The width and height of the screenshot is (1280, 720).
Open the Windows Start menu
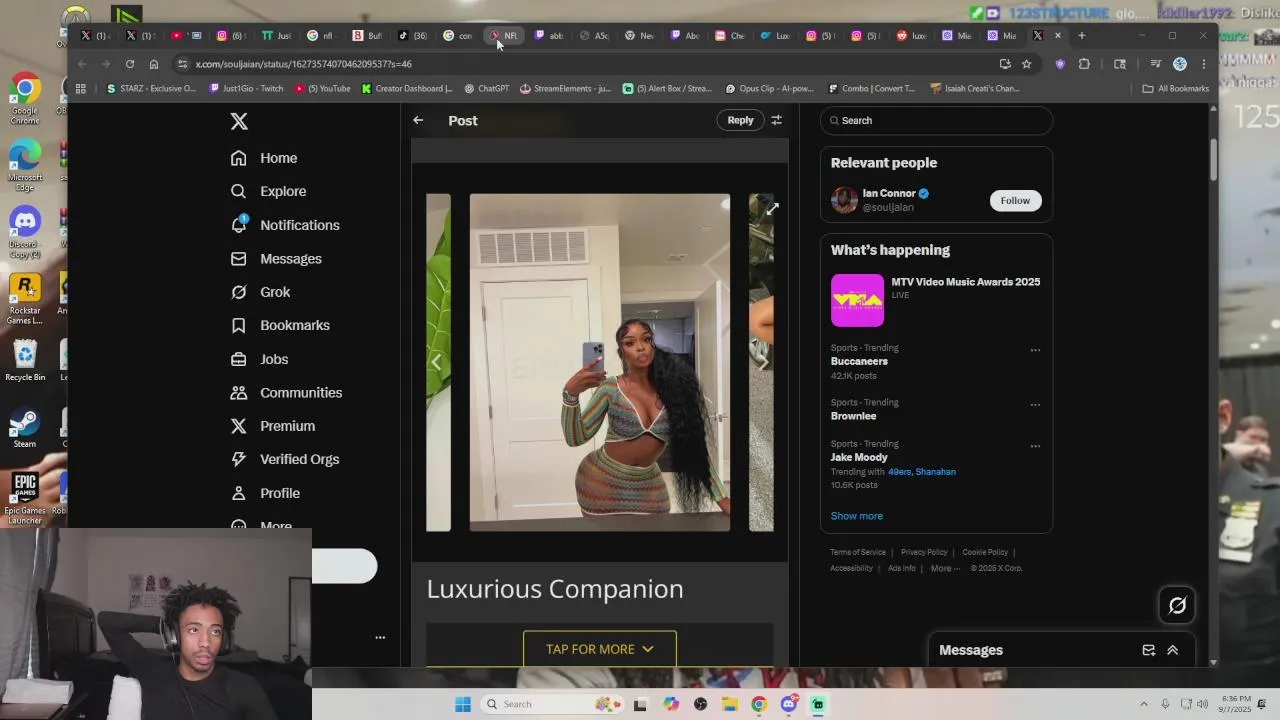tap(462, 704)
